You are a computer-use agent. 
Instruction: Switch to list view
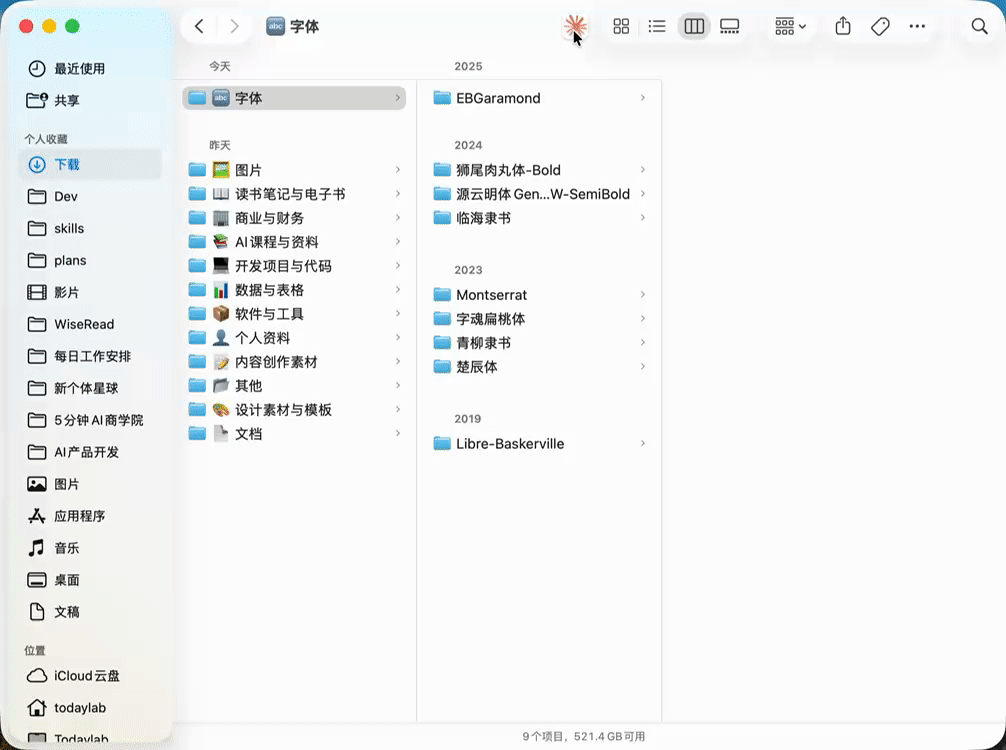[657, 26]
